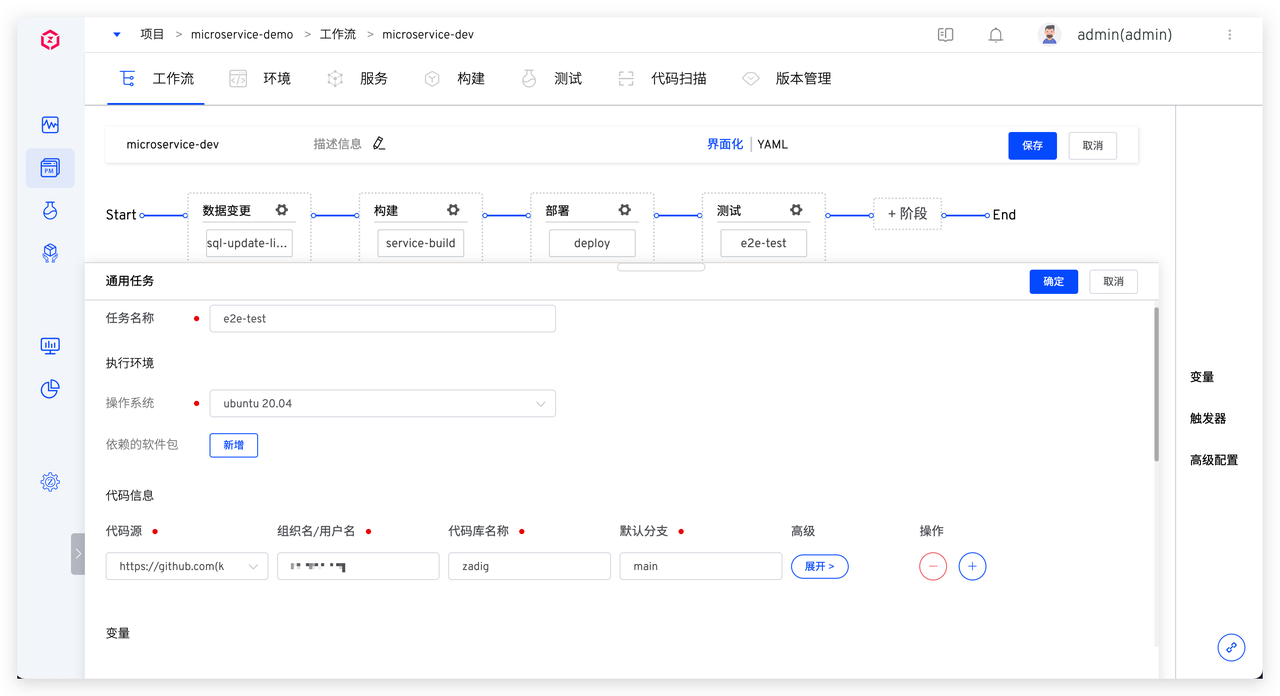The image size is (1280, 696).
Task: Click the task panel vertical scrollbar
Action: [x=1156, y=385]
